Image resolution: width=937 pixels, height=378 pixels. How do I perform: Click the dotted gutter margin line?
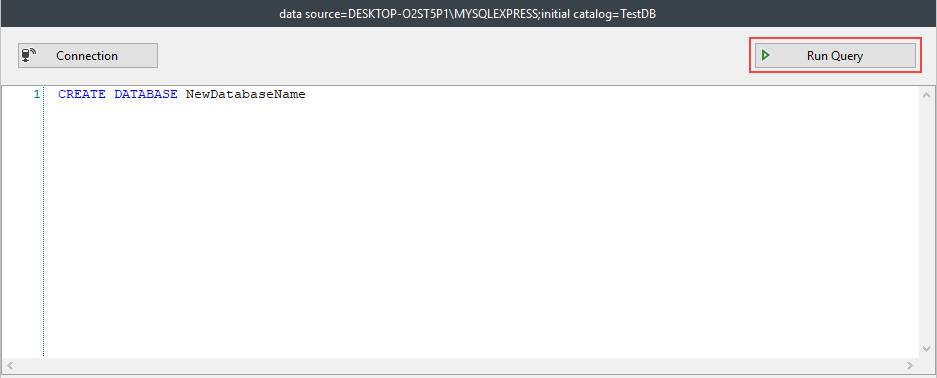click(x=44, y=222)
